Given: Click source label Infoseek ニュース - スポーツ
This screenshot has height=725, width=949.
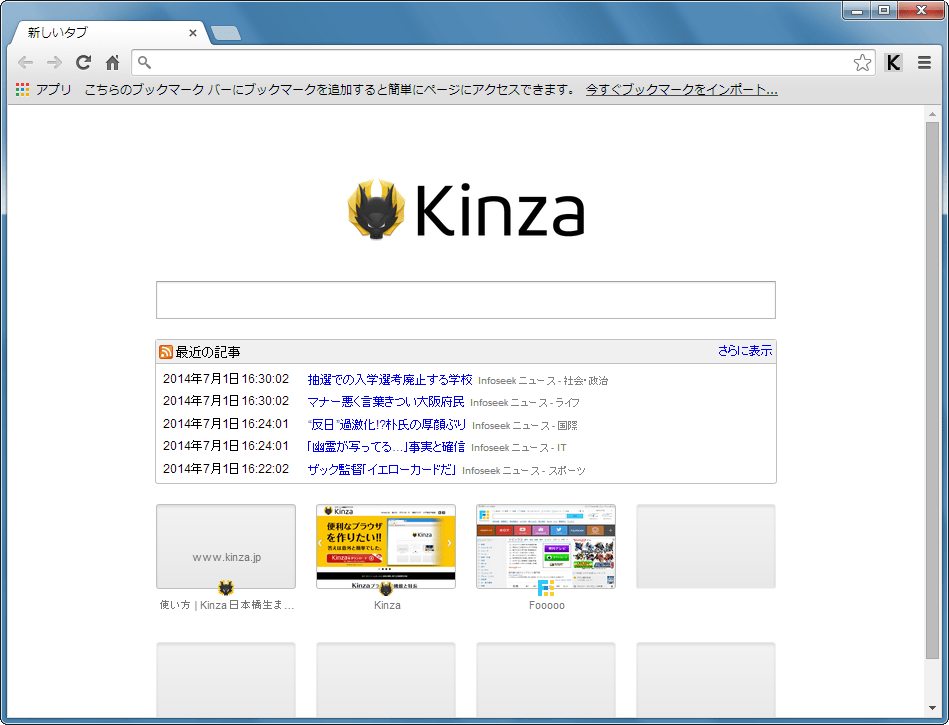Looking at the screenshot, I should tap(524, 471).
